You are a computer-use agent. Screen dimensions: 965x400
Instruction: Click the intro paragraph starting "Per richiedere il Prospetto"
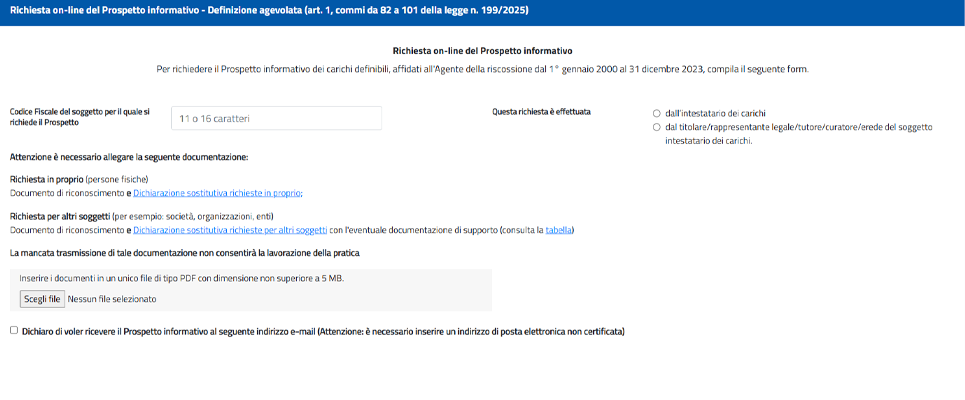point(482,69)
